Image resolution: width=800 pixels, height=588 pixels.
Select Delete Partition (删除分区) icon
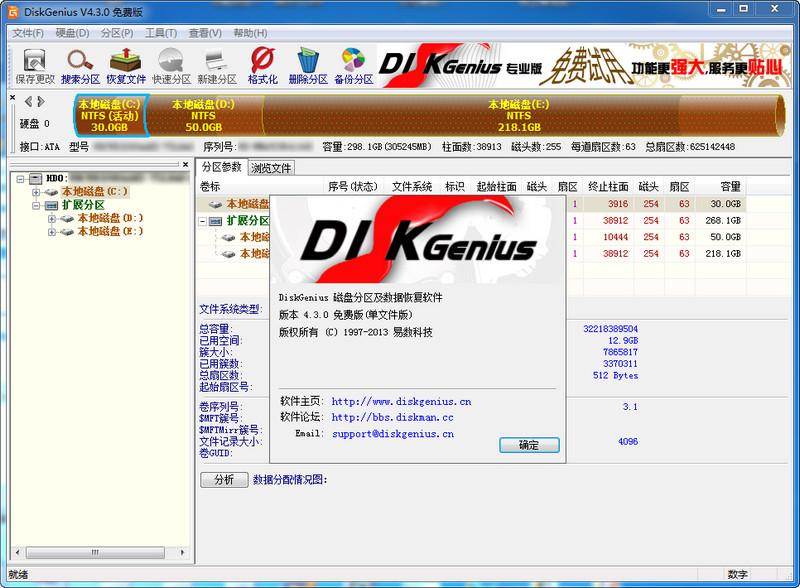(308, 66)
